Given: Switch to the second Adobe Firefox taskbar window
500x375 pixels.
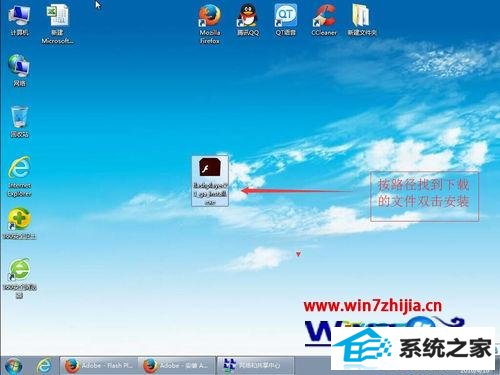Looking at the screenshot, I should click(x=177, y=366).
